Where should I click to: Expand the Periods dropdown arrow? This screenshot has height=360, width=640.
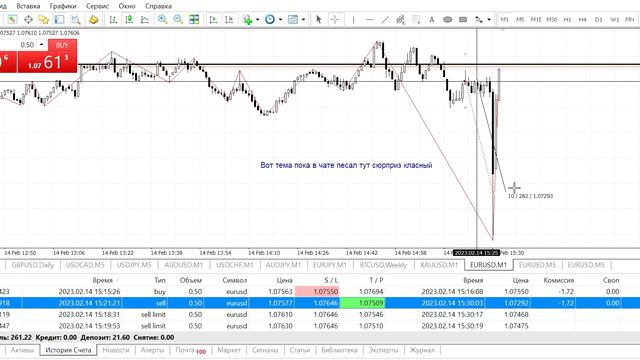(x=280, y=20)
